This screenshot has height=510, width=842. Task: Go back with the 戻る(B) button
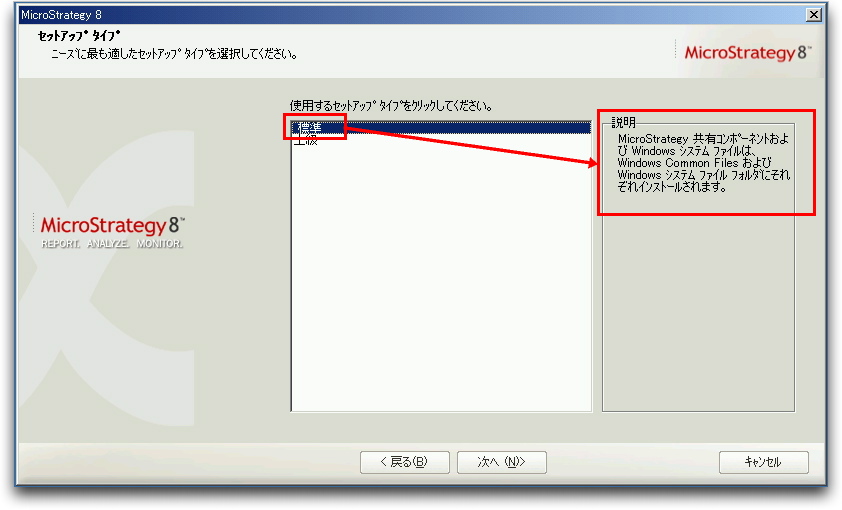[404, 462]
